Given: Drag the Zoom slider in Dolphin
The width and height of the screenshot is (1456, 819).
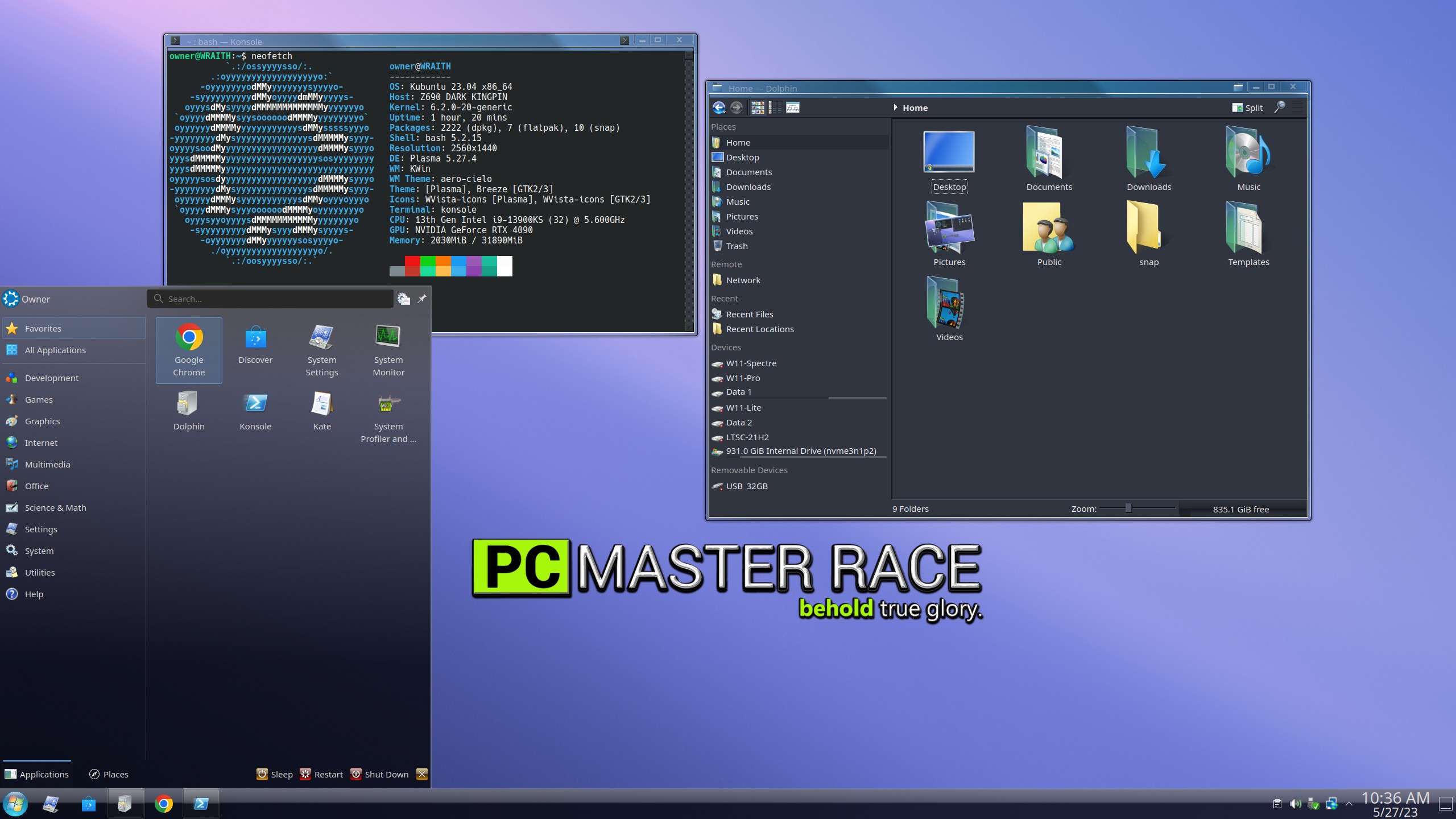Looking at the screenshot, I should pyautogui.click(x=1127, y=508).
